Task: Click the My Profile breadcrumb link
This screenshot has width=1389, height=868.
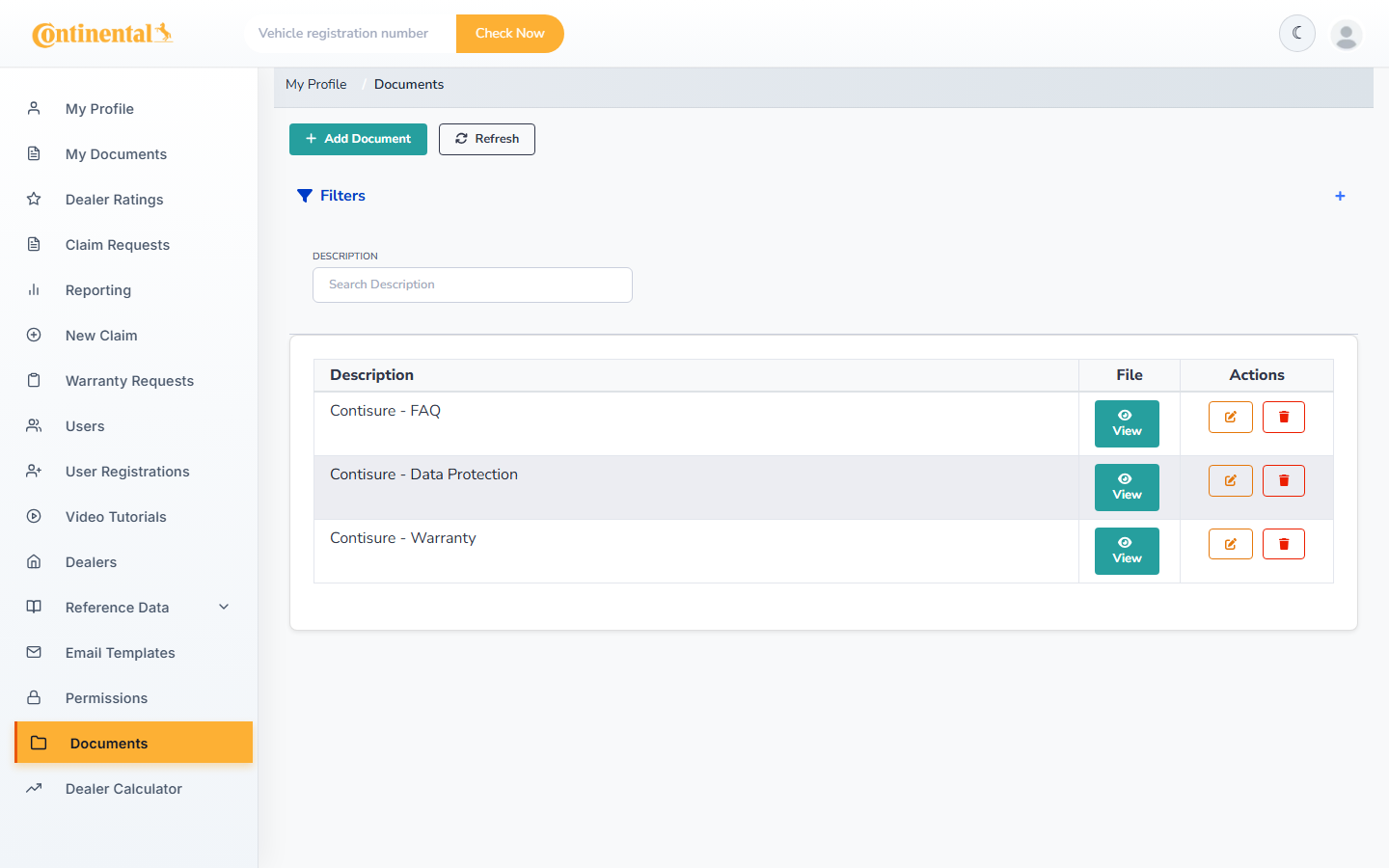Action: [x=316, y=85]
